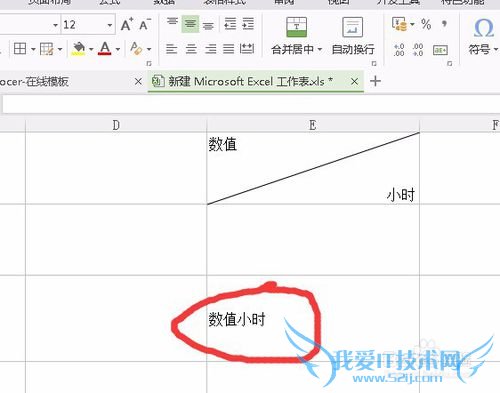Viewport: 500px width, 393px height.
Task: Close the Excel 工作表.xls tab
Action: 355,81
